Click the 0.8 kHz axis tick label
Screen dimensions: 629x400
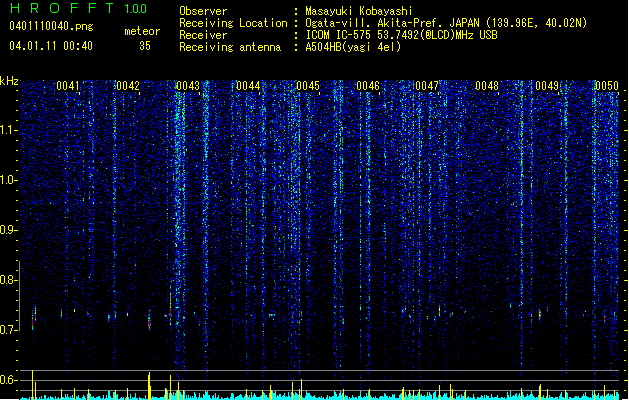pos(9,280)
